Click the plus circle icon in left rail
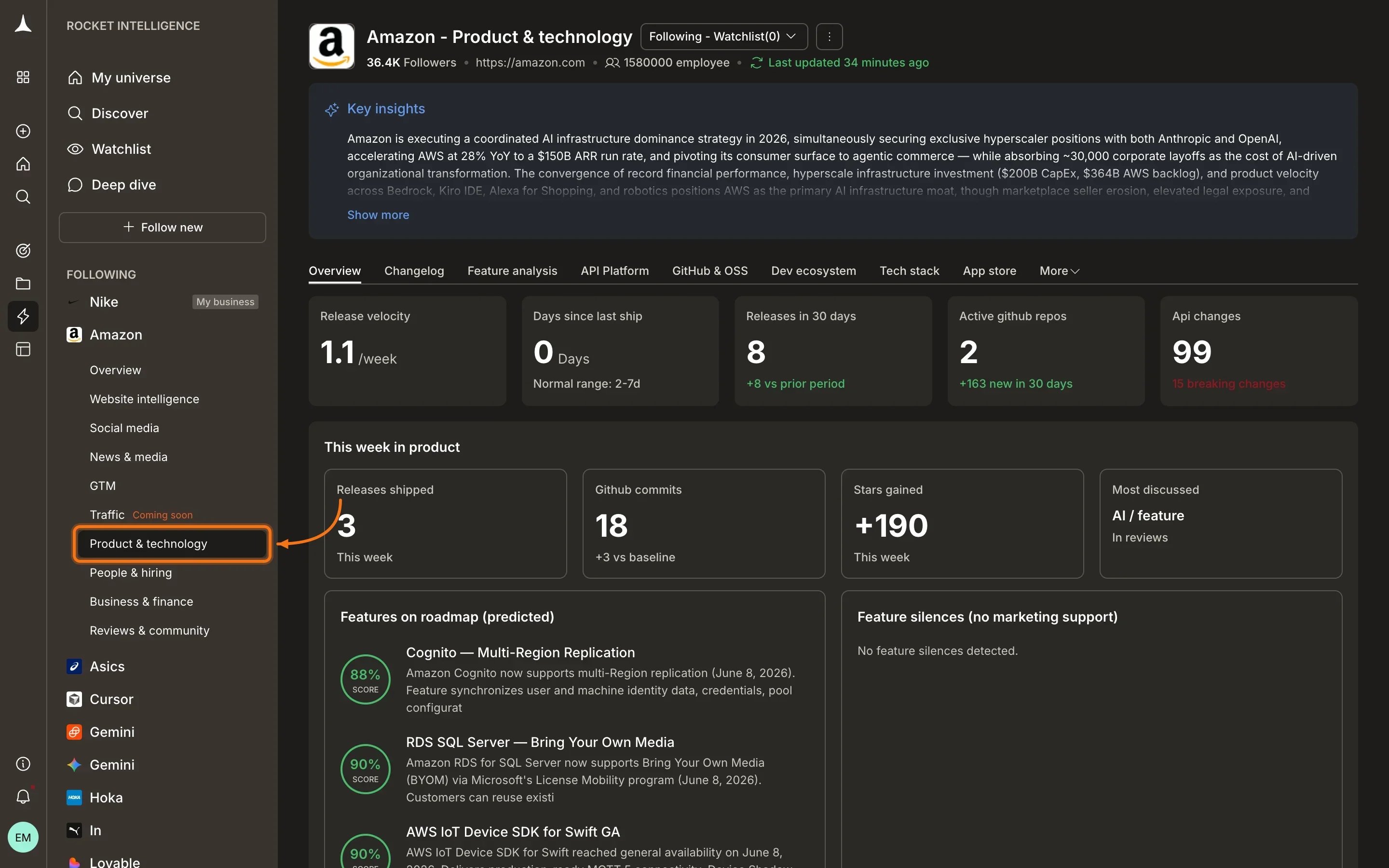This screenshot has height=868, width=1389. [23, 131]
